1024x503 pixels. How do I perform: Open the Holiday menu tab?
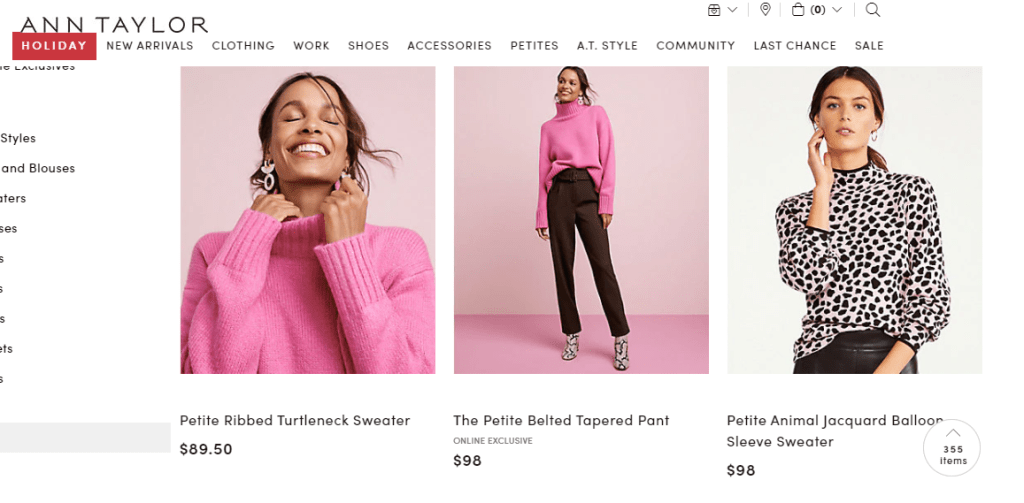pyautogui.click(x=54, y=46)
